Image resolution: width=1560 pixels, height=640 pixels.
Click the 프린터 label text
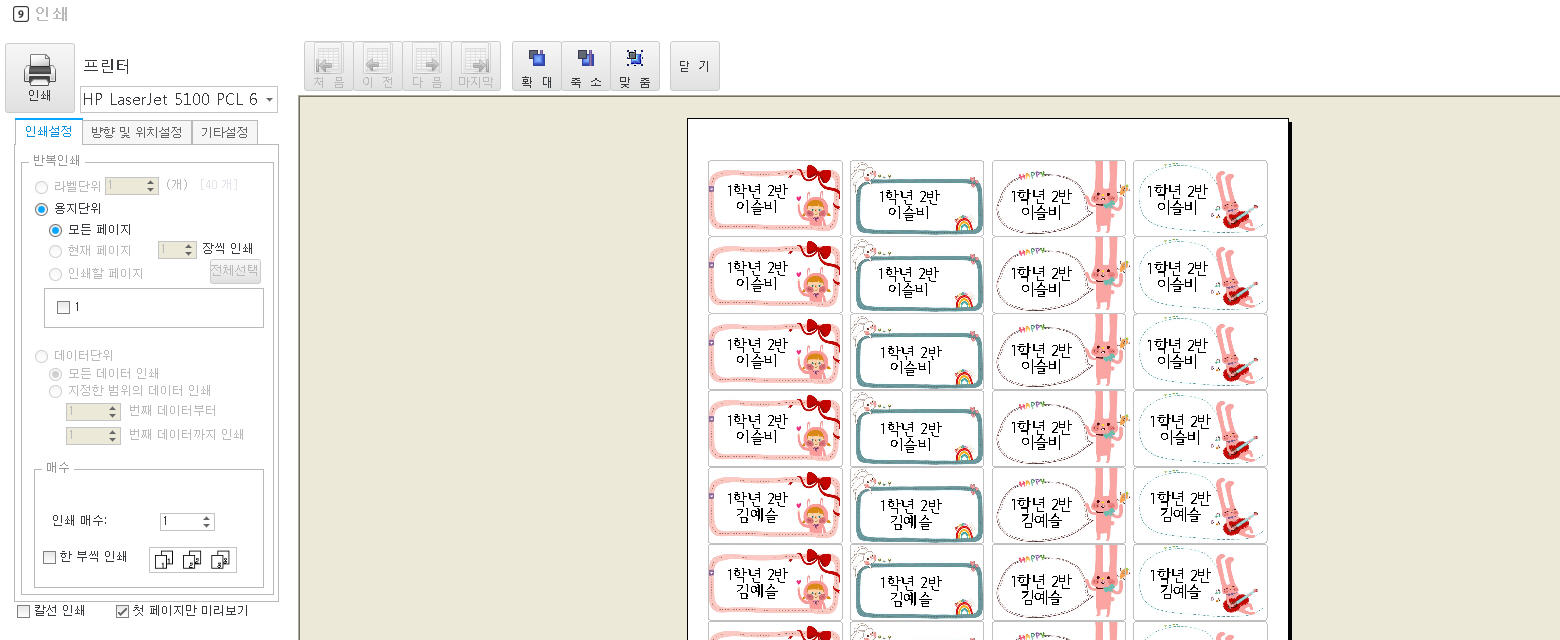106,66
